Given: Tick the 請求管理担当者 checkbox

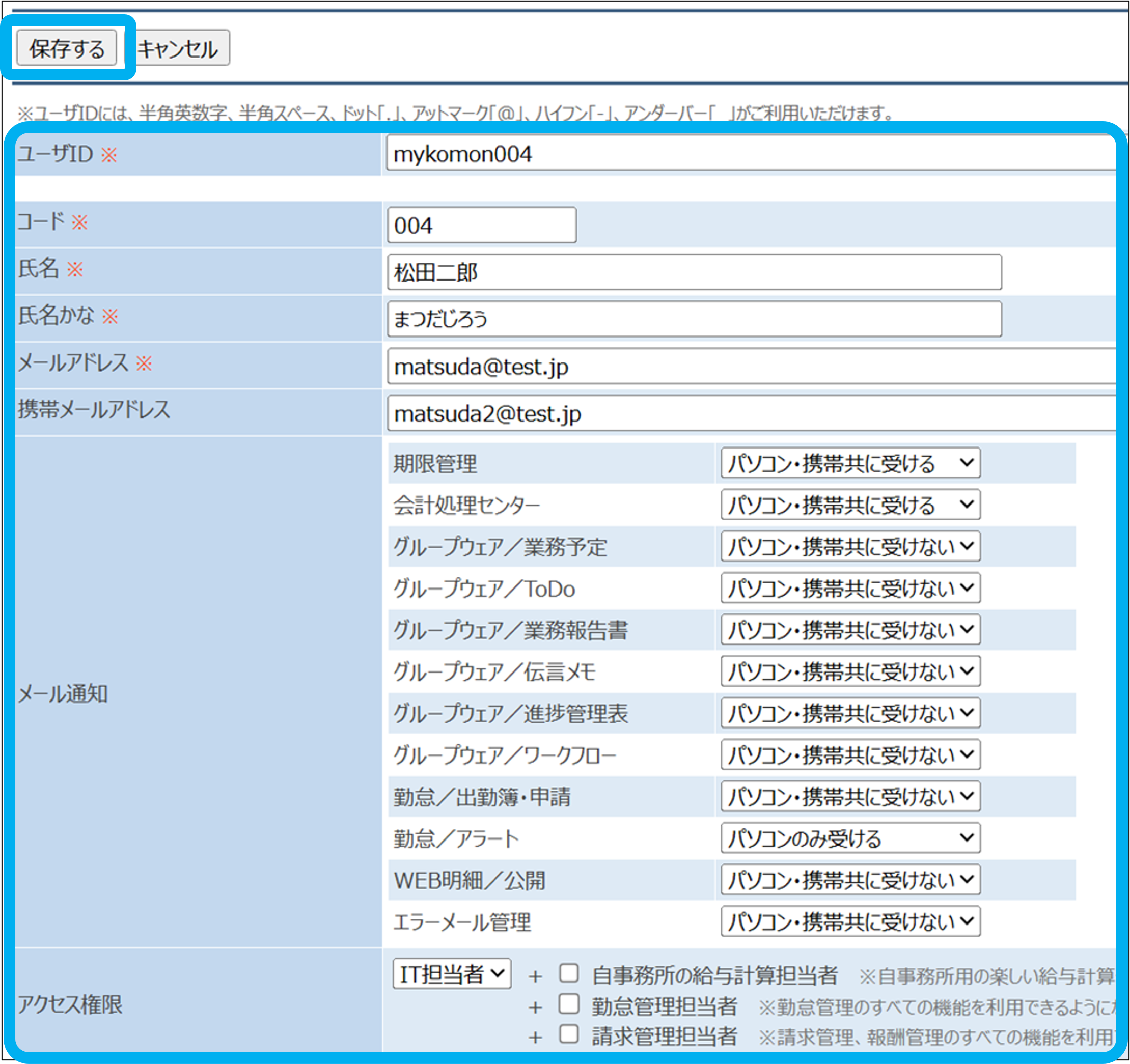Looking at the screenshot, I should click(568, 1034).
